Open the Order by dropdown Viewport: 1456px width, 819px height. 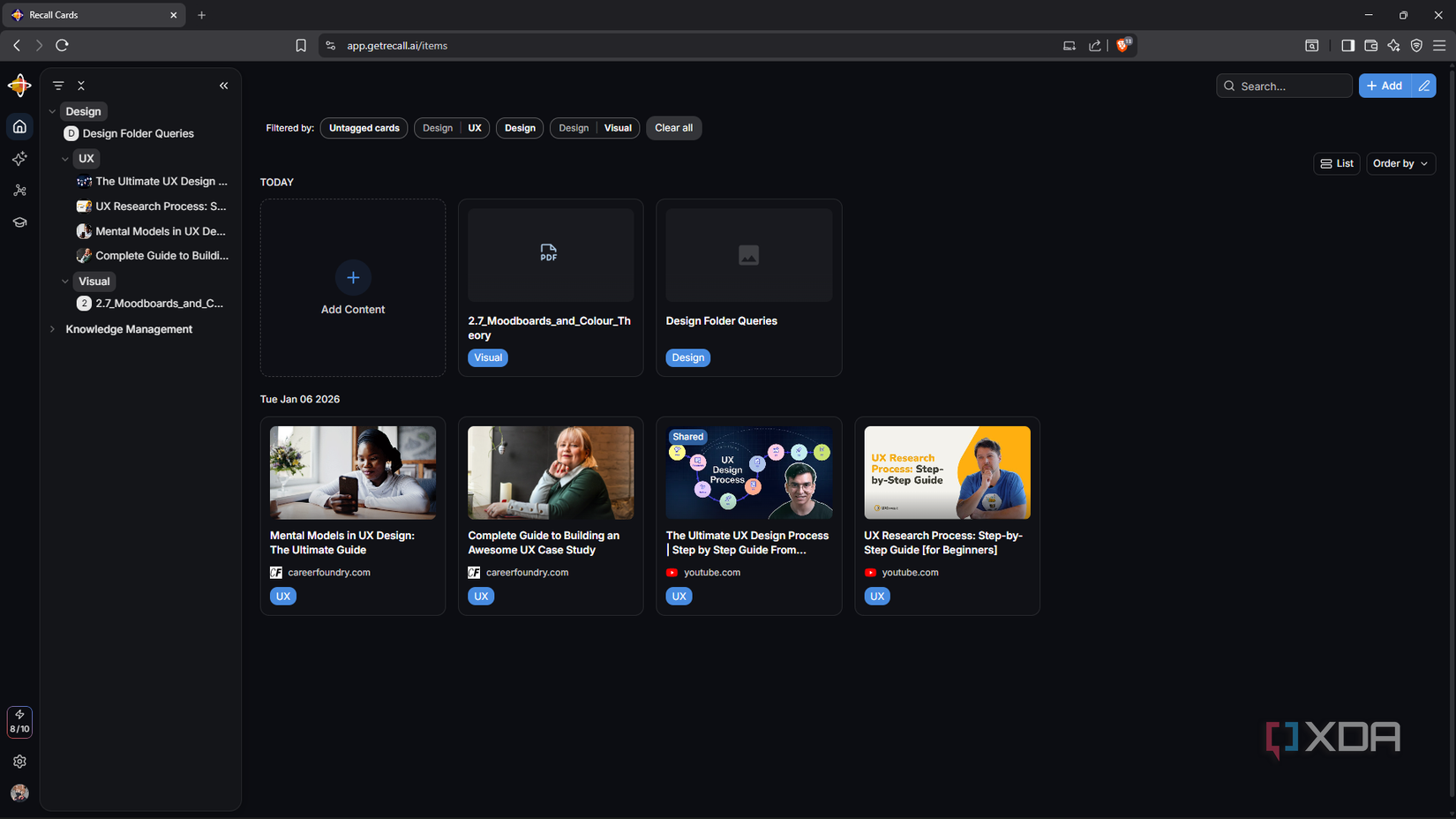click(1400, 163)
